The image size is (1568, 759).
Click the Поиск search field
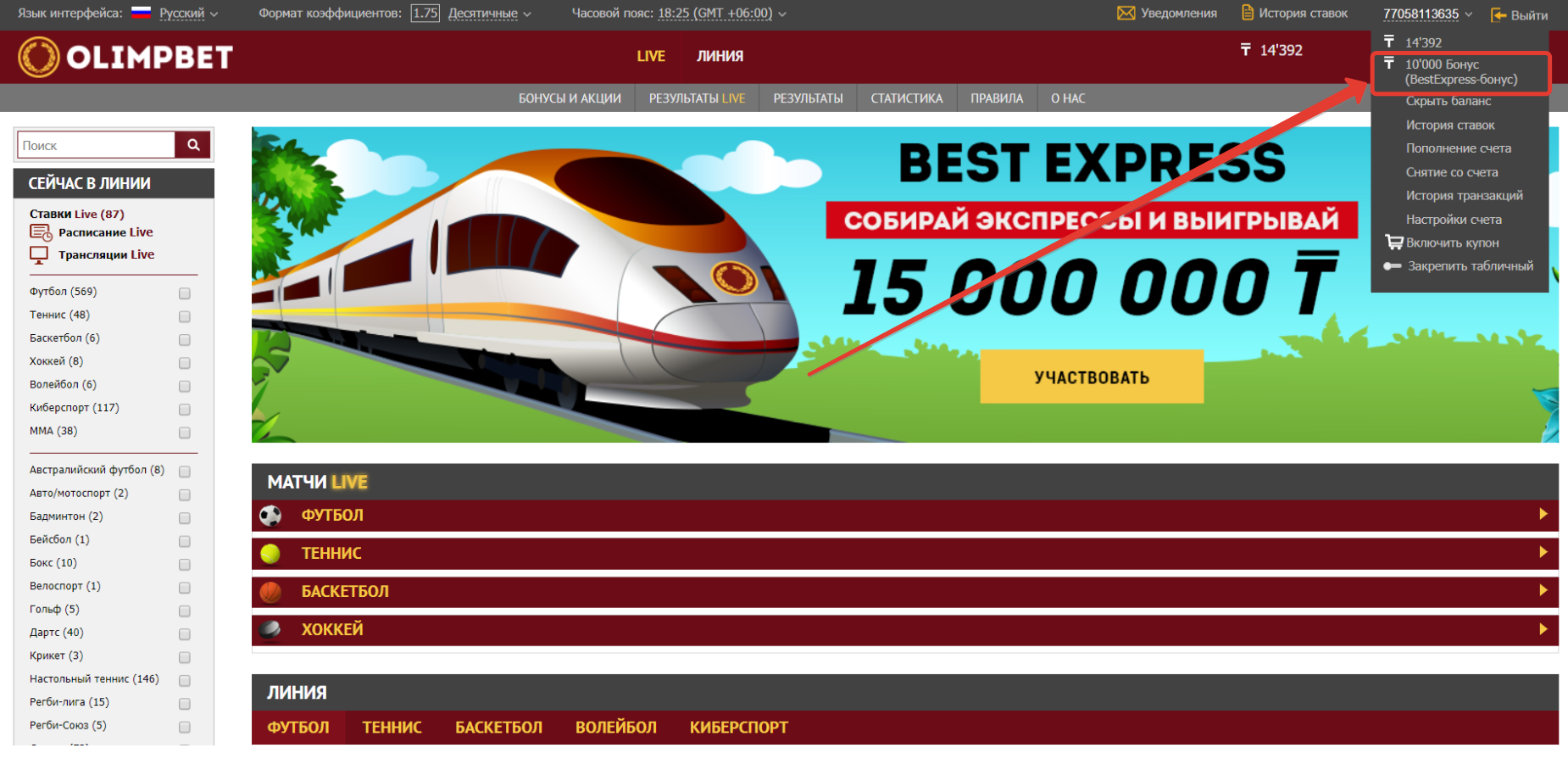[96, 145]
